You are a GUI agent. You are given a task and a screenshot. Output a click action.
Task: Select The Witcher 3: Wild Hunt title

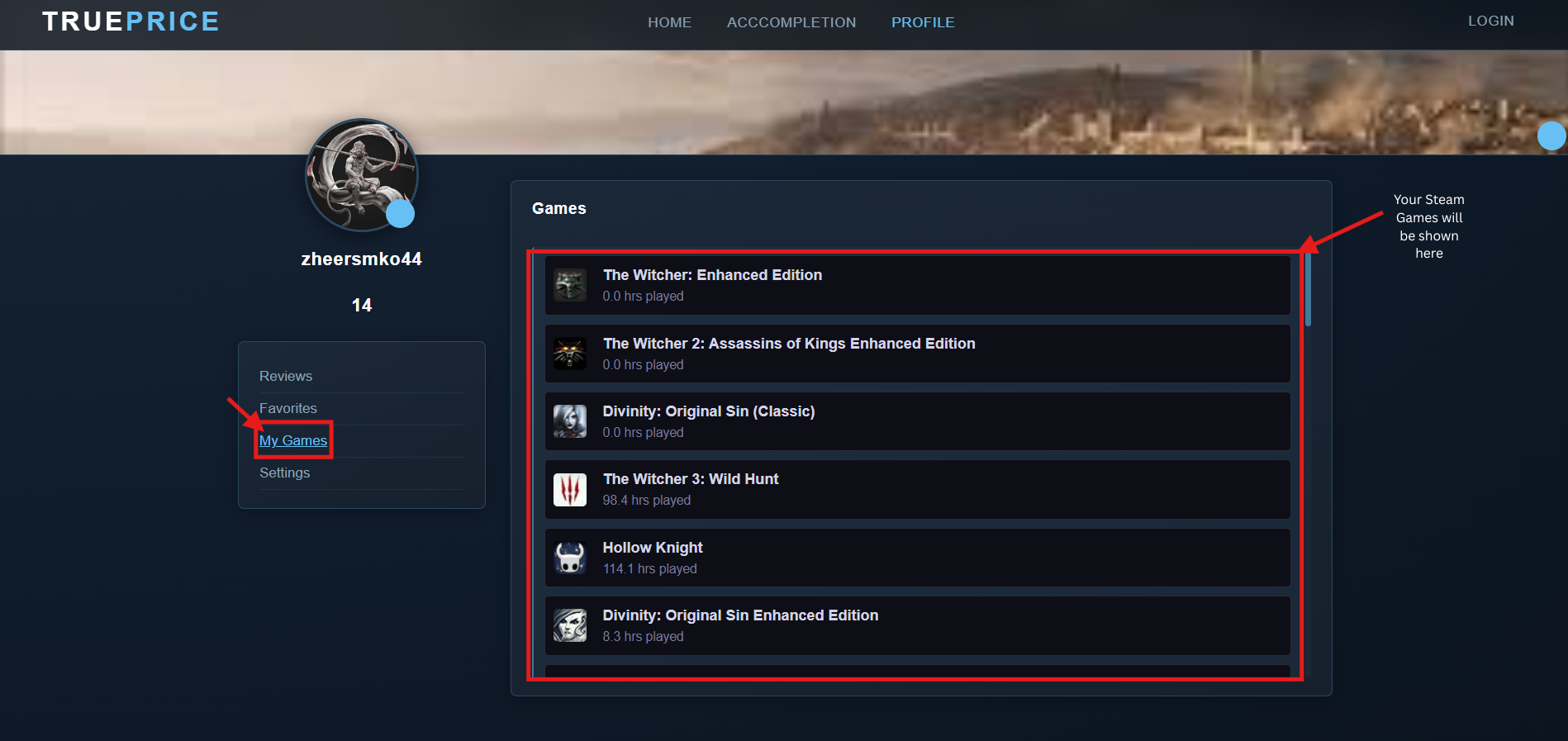691,479
